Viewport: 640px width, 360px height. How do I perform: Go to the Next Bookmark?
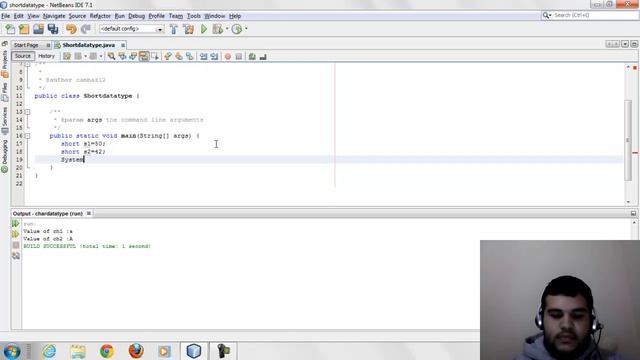(x=179, y=56)
